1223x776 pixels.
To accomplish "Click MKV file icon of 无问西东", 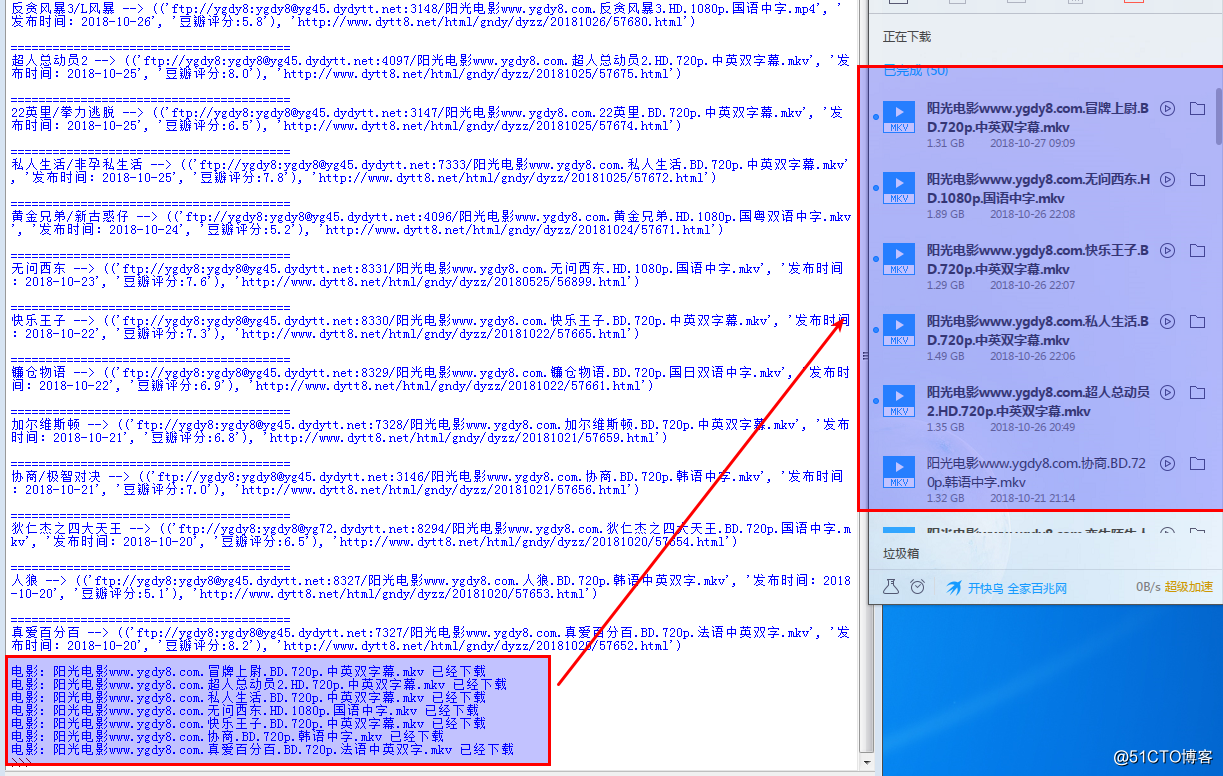I will pyautogui.click(x=899, y=188).
